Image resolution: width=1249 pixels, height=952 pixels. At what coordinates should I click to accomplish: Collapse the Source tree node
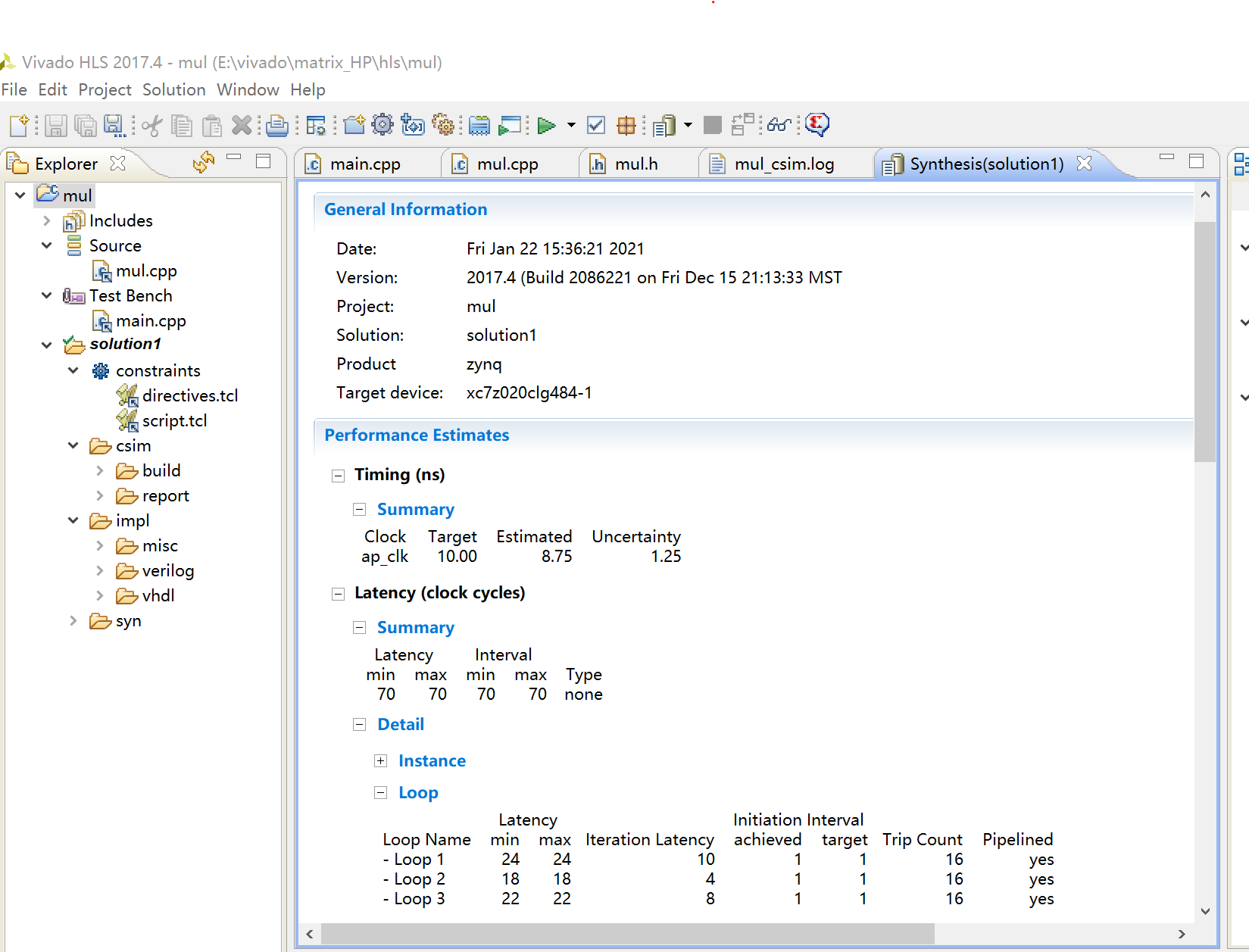tap(47, 245)
